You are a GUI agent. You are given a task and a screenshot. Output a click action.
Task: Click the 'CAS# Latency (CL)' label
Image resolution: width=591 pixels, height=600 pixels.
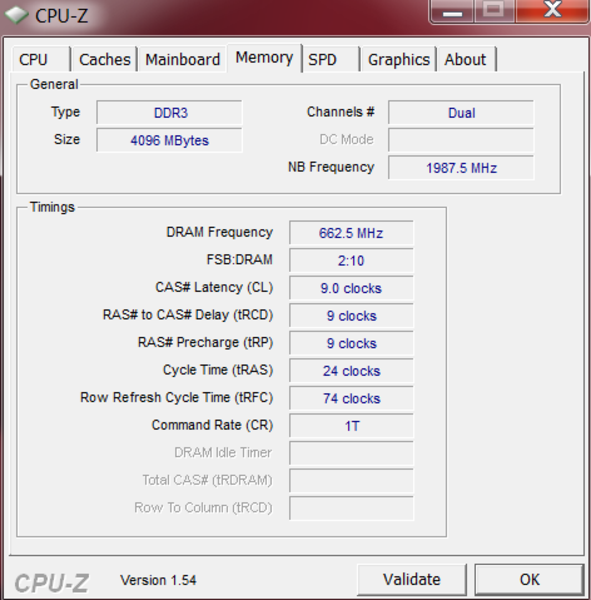point(214,287)
